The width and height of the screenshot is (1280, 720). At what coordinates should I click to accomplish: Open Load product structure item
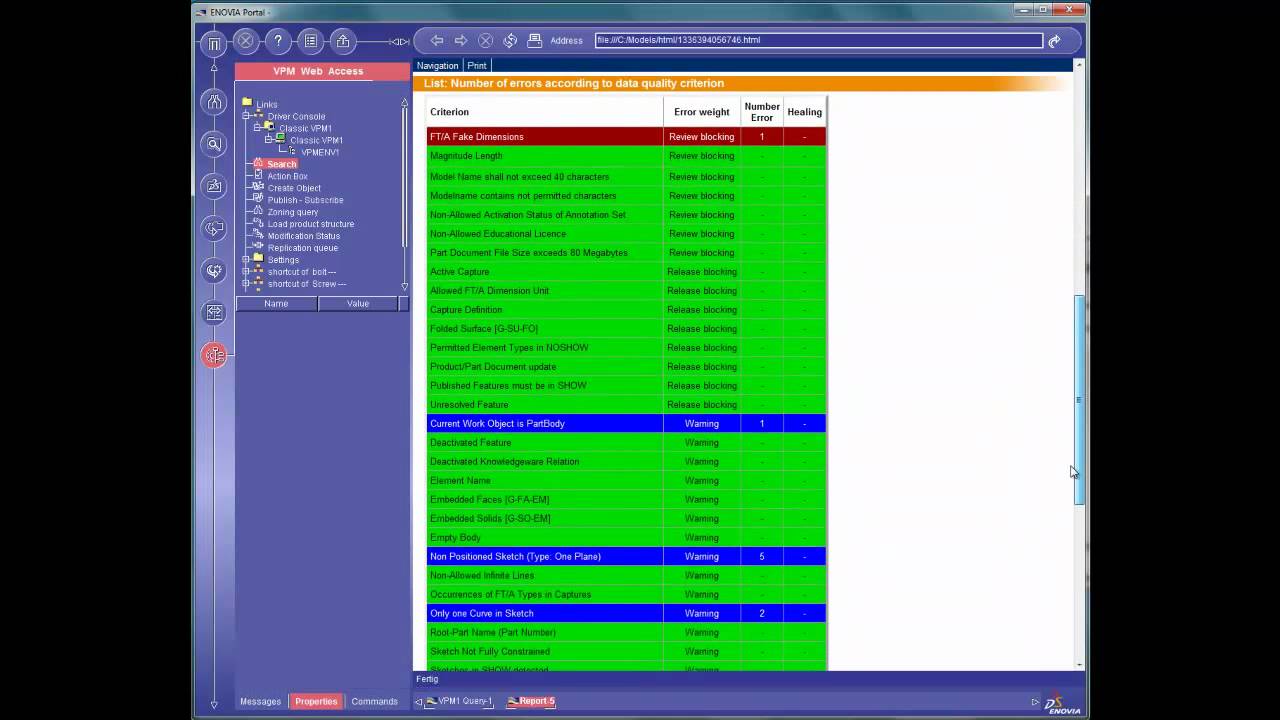(310, 224)
